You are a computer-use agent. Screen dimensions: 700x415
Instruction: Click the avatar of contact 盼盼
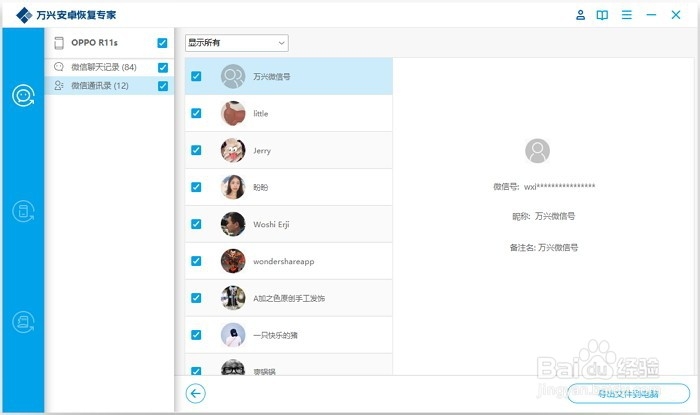233,187
